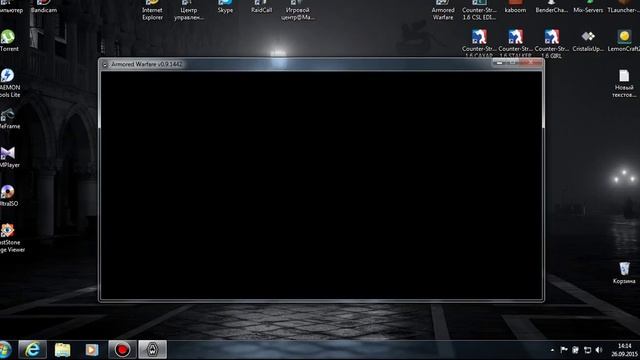Select the kaboom desktop icon
Viewport: 640px width, 360px height.
(x=515, y=7)
